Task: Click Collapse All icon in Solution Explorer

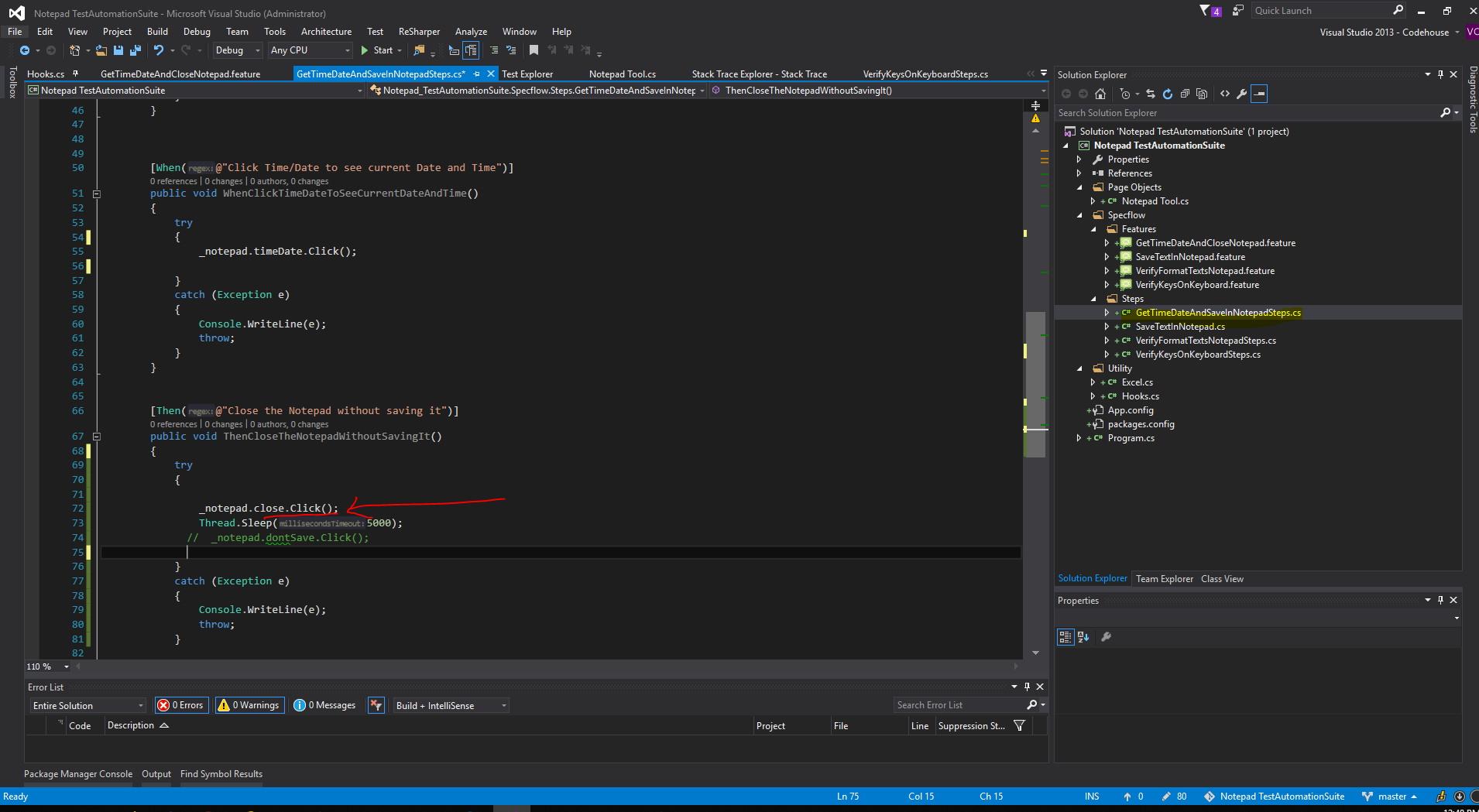Action: (x=1185, y=94)
